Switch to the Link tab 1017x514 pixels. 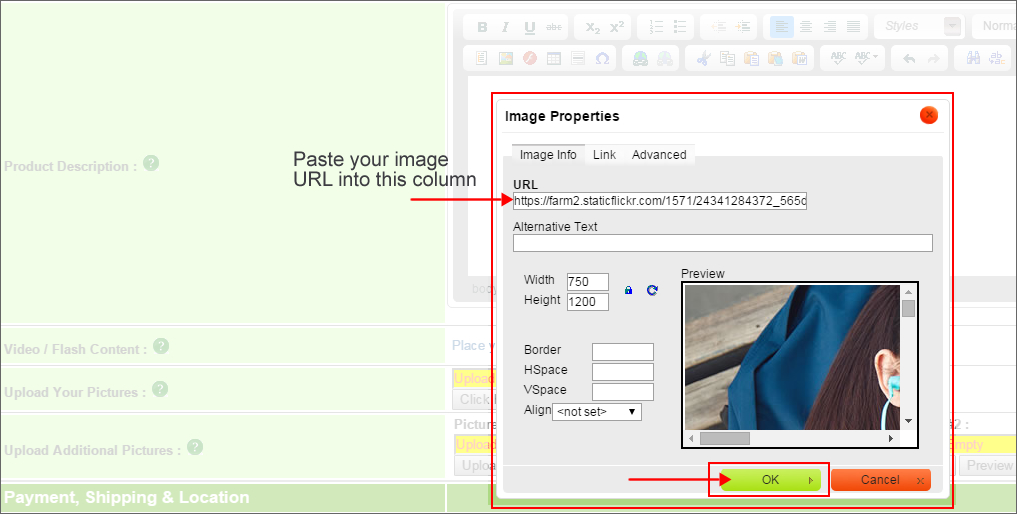click(x=604, y=155)
